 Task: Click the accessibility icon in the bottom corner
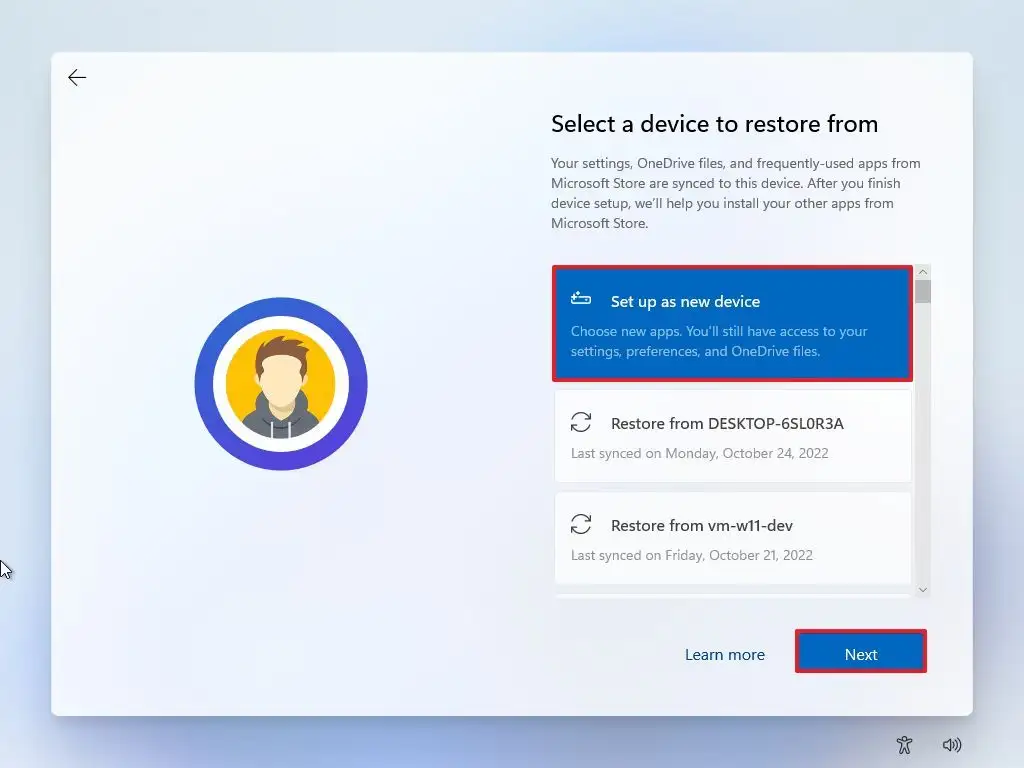point(904,745)
